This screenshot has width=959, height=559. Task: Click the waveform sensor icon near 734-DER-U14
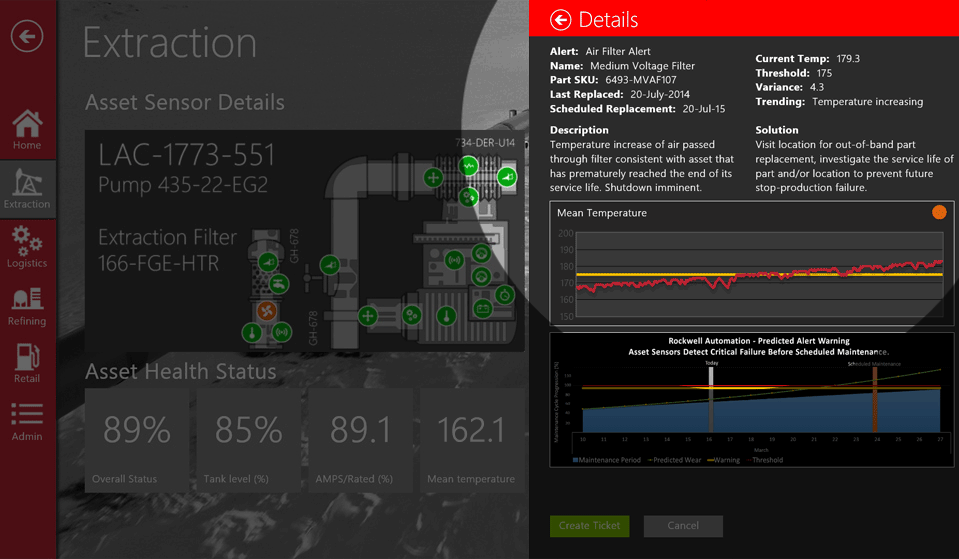468,165
